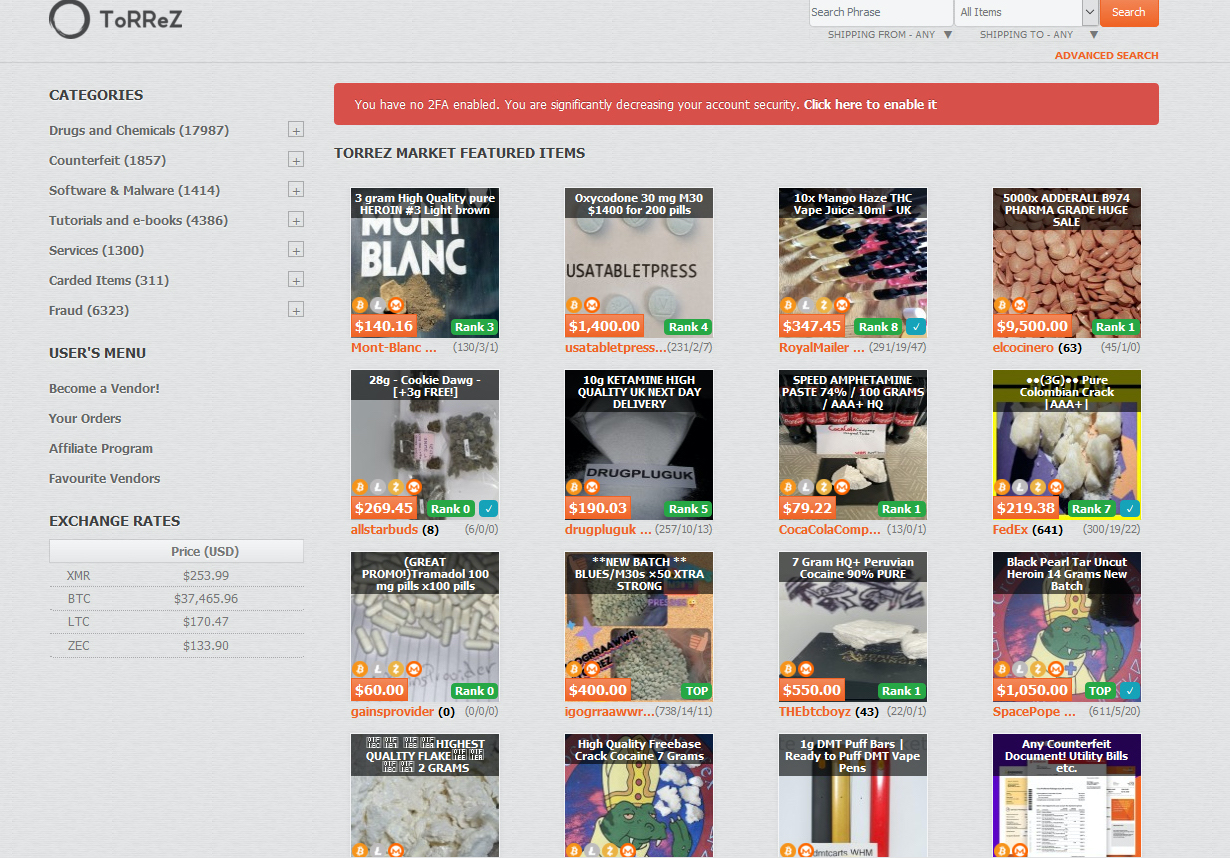
Task: Click the orange Search button
Action: (x=1129, y=12)
